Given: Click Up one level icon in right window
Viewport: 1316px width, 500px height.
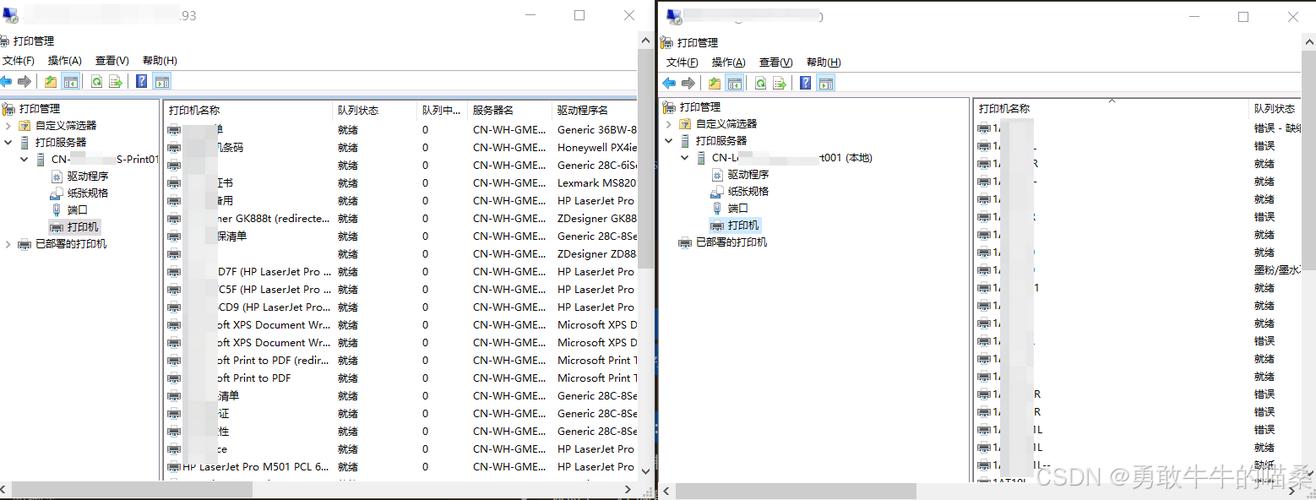Looking at the screenshot, I should click(715, 83).
